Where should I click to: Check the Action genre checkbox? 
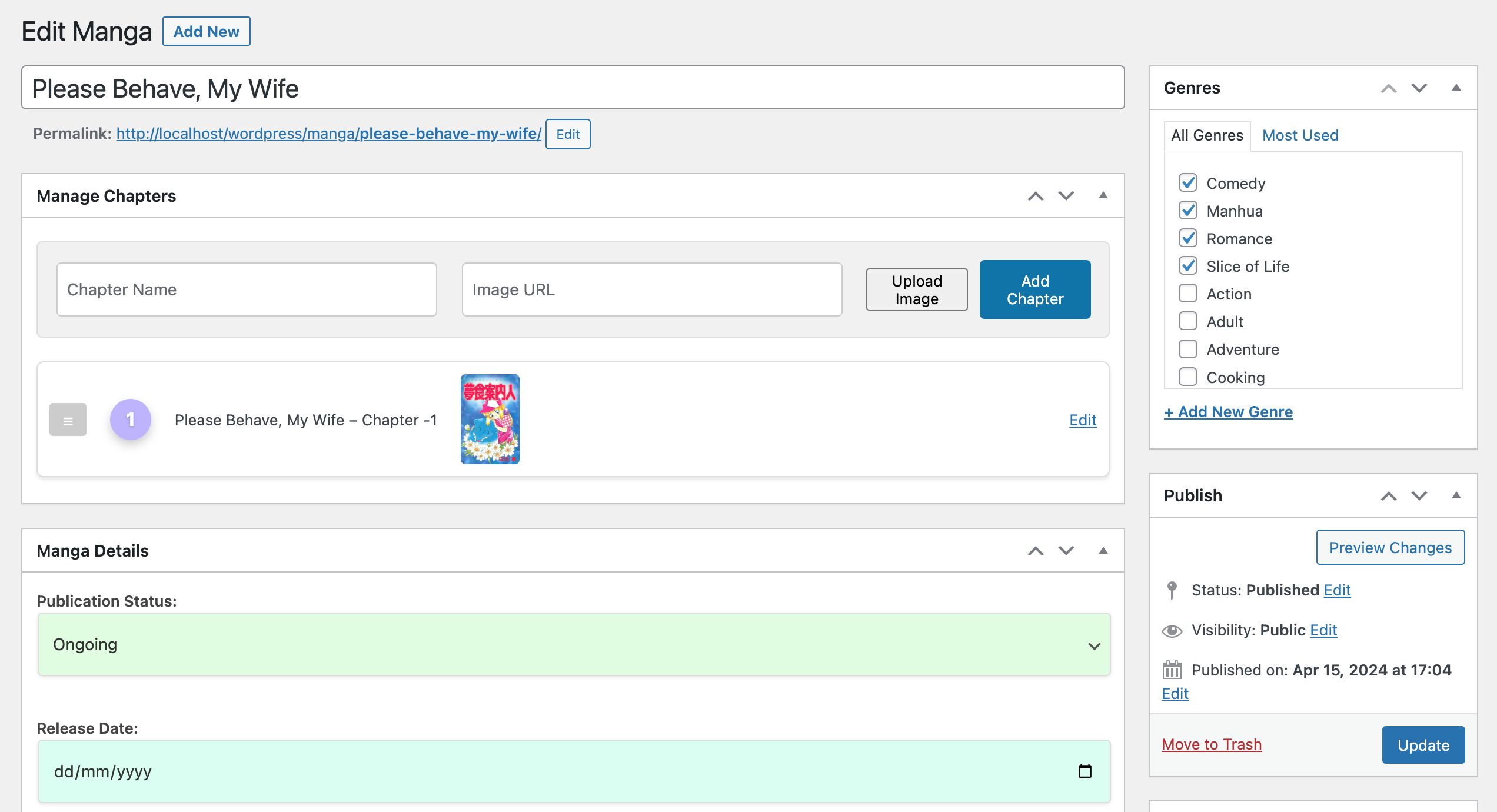pos(1188,294)
